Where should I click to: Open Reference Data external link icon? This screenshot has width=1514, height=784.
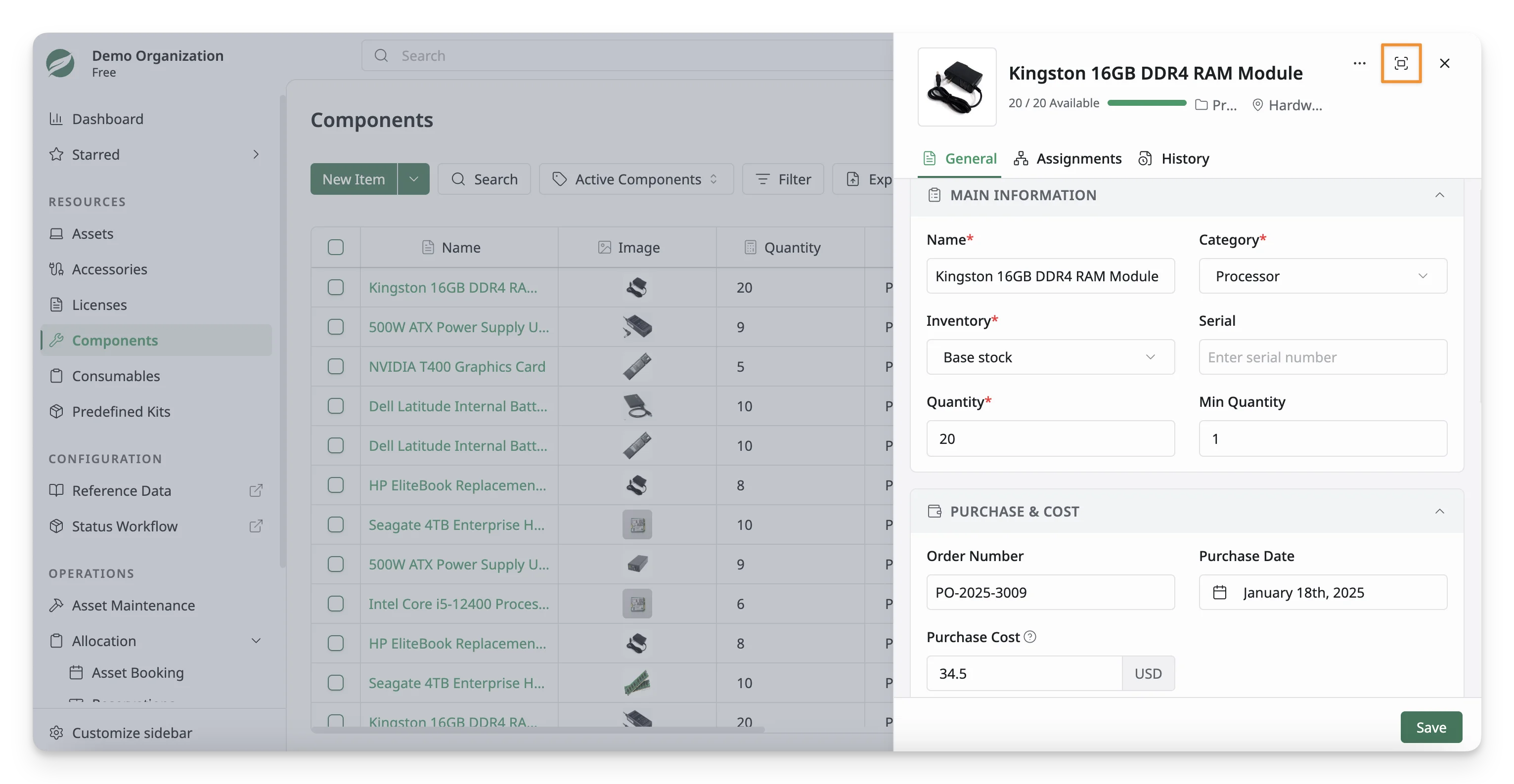pos(255,490)
